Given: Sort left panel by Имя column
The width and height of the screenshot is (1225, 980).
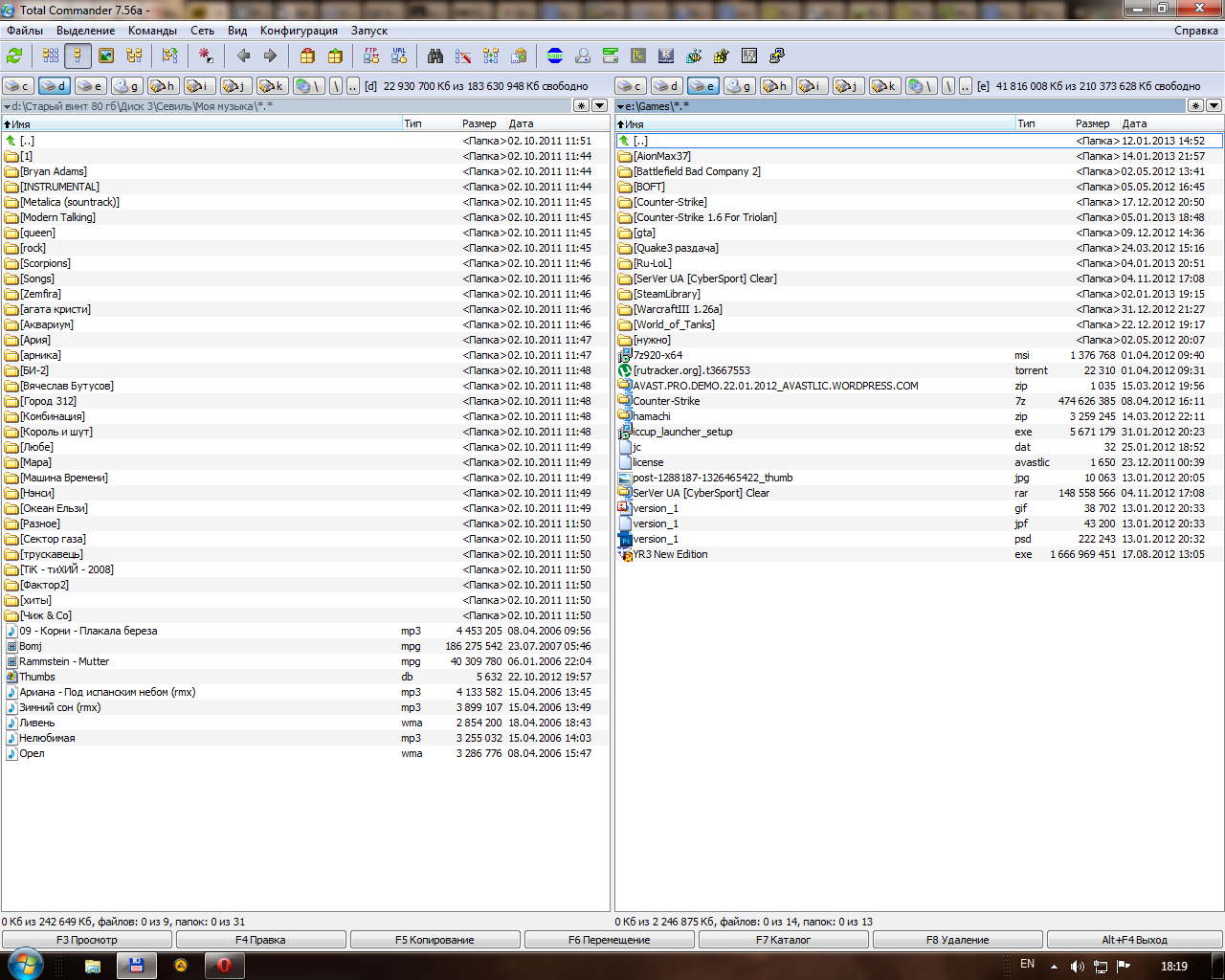Looking at the screenshot, I should click(201, 123).
